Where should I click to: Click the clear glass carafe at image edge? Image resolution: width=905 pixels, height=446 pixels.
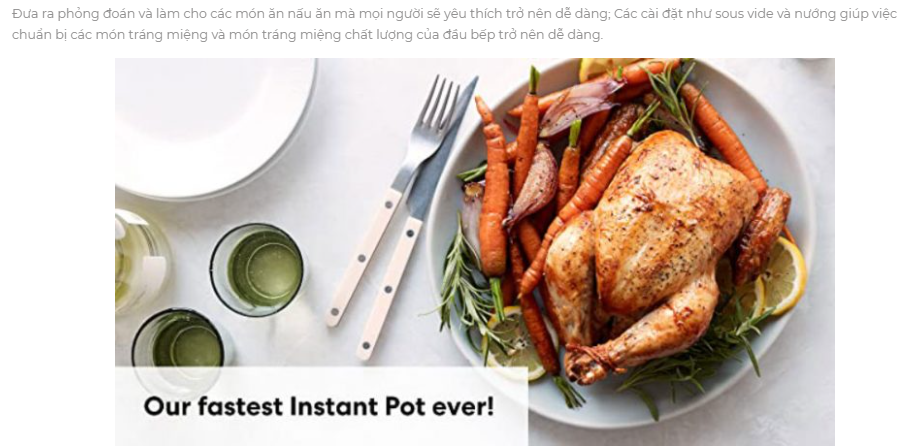pos(139,261)
